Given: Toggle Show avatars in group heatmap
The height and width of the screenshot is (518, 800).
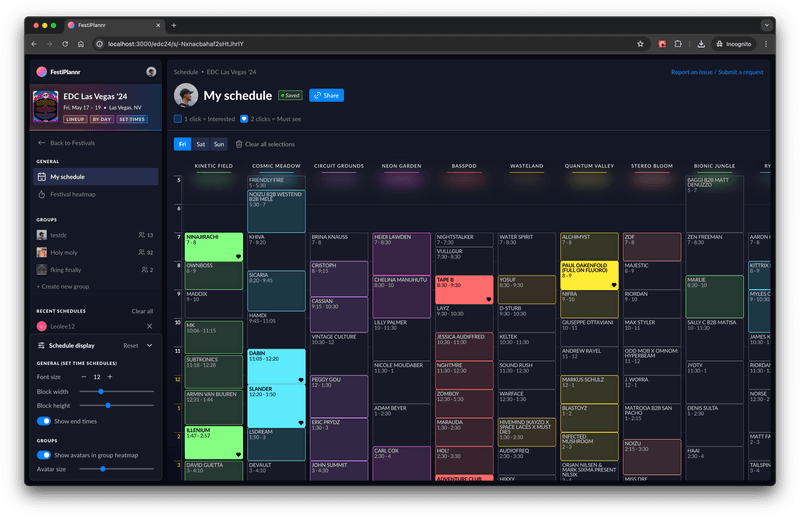Looking at the screenshot, I should pos(45,455).
